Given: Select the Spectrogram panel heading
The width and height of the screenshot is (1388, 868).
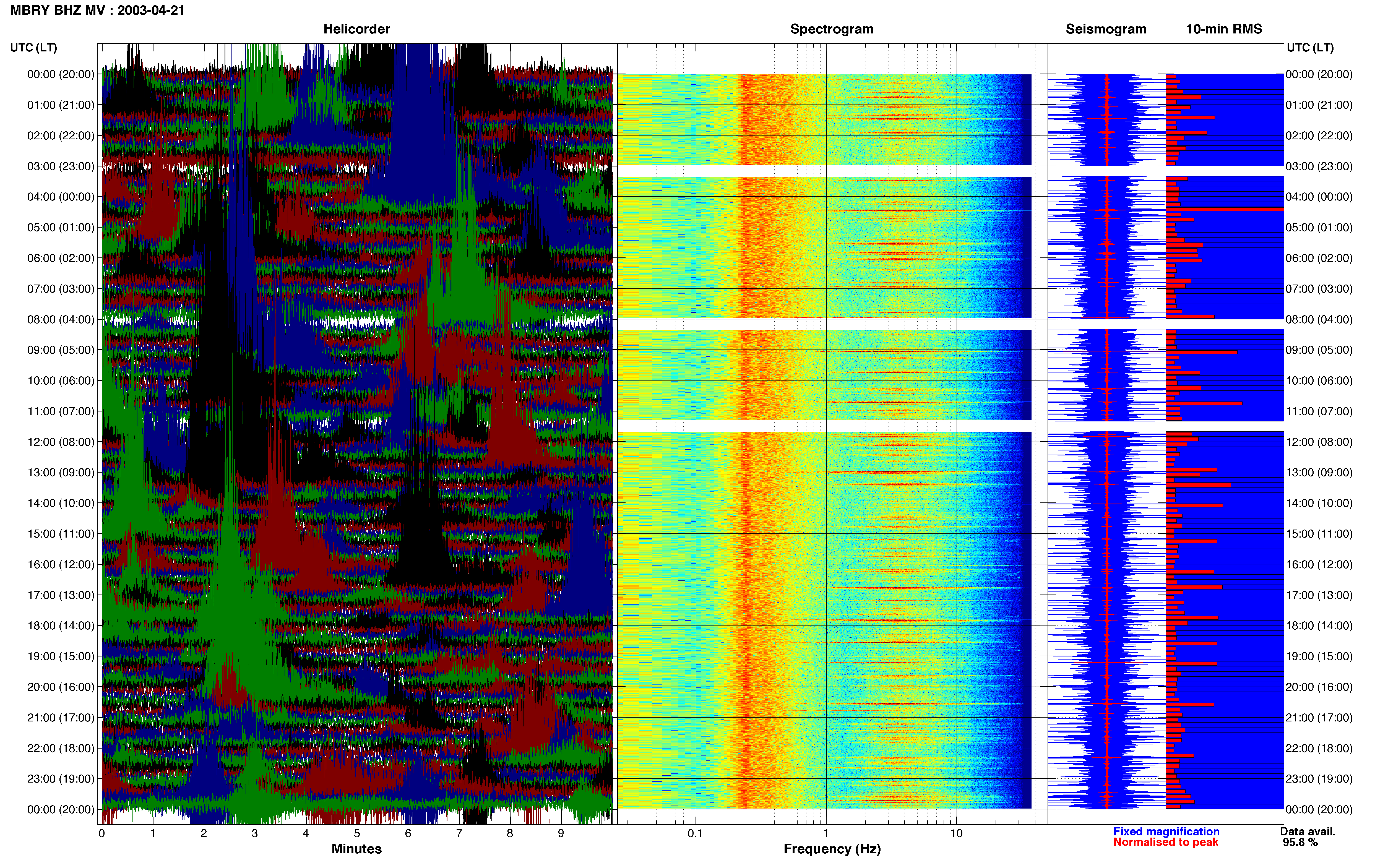Looking at the screenshot, I should (832, 29).
